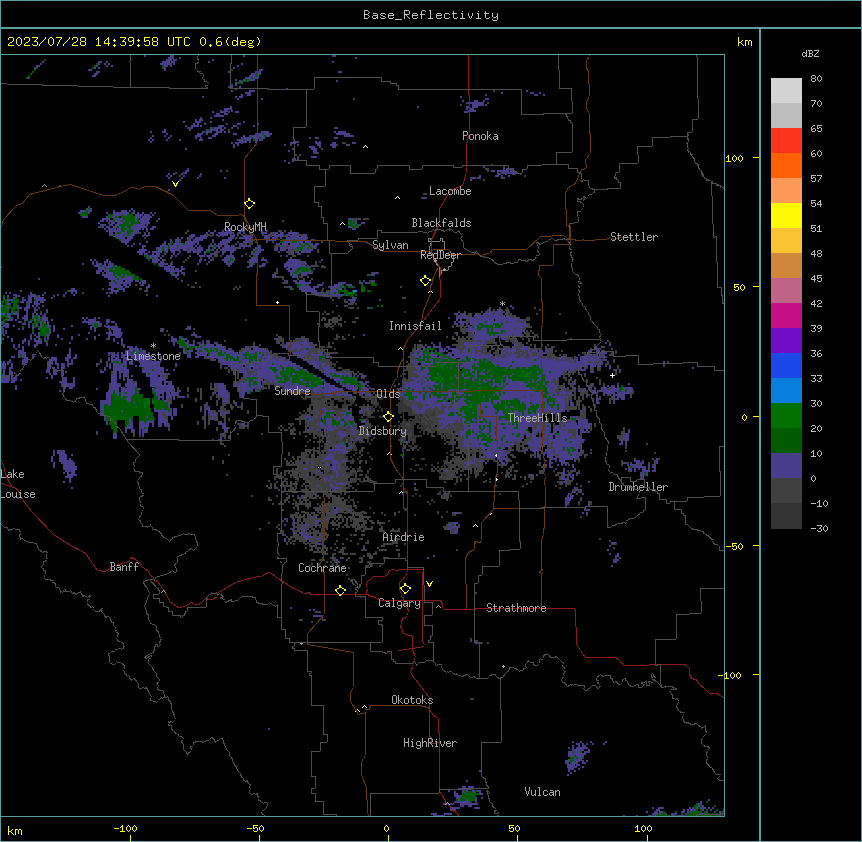Image resolution: width=862 pixels, height=842 pixels.
Task: Click the yellow V marker east of Calgary
Action: point(429,584)
